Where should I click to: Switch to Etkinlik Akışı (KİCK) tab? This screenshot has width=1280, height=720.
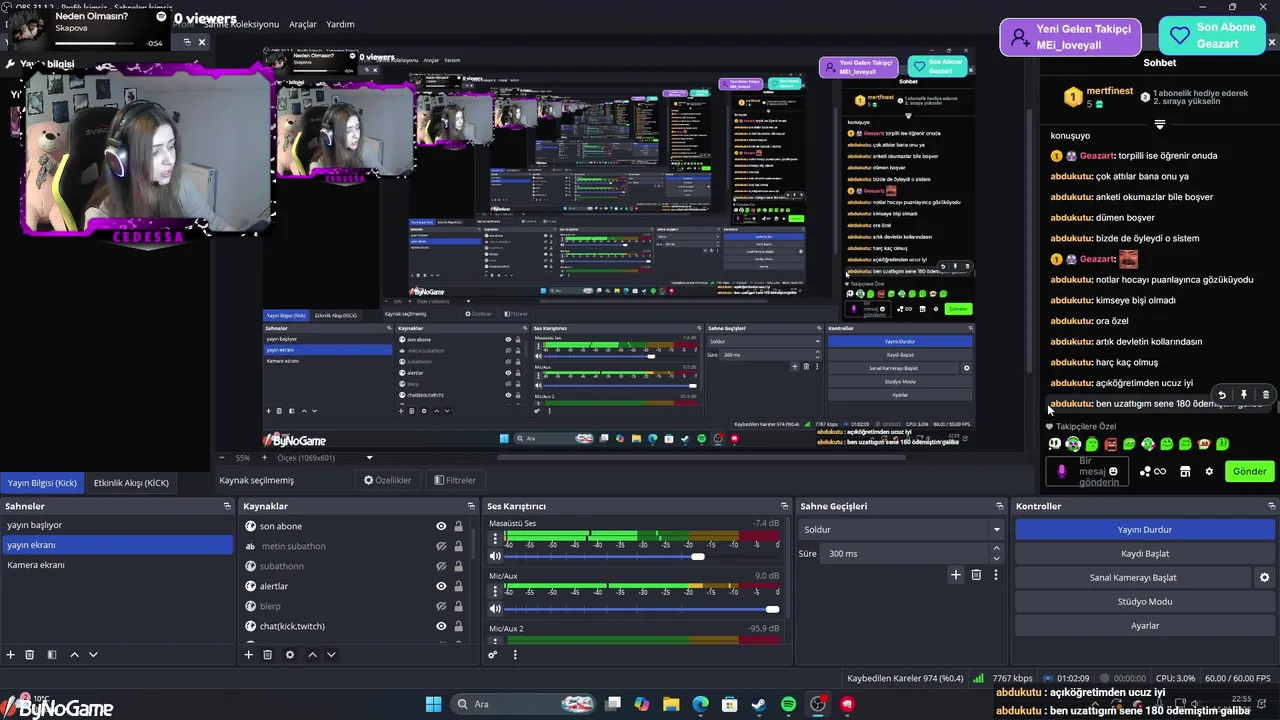pyautogui.click(x=131, y=483)
